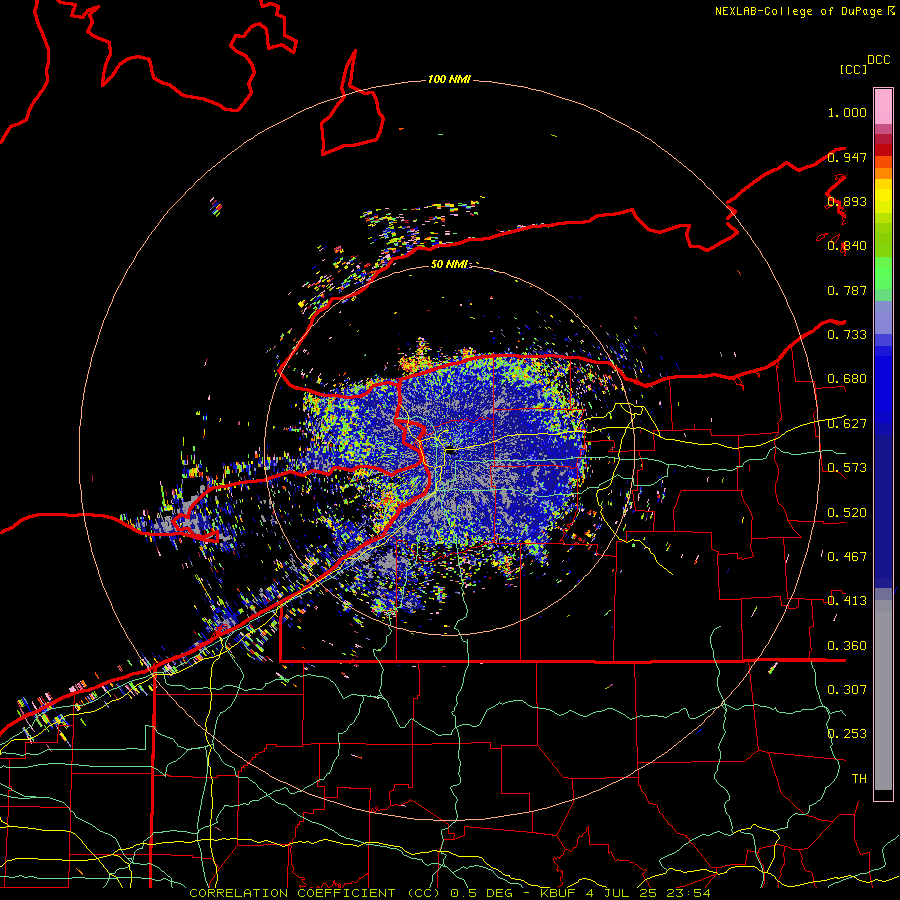Screen dimensions: 900x900
Task: Select the 0.840 legend value
Action: click(x=847, y=246)
